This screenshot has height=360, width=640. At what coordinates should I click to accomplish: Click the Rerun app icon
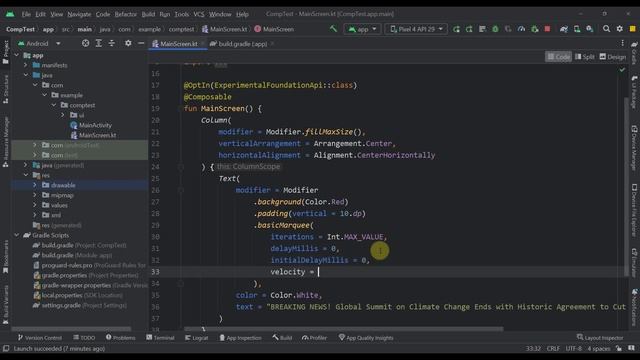(x=456, y=29)
